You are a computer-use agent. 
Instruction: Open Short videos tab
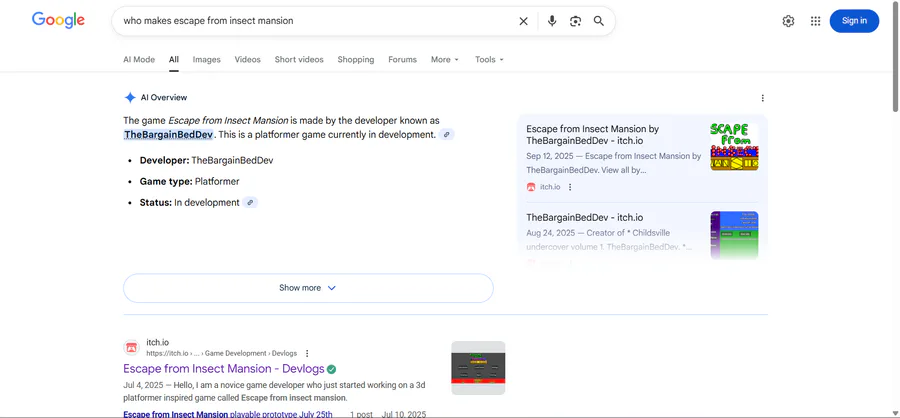pyautogui.click(x=299, y=60)
